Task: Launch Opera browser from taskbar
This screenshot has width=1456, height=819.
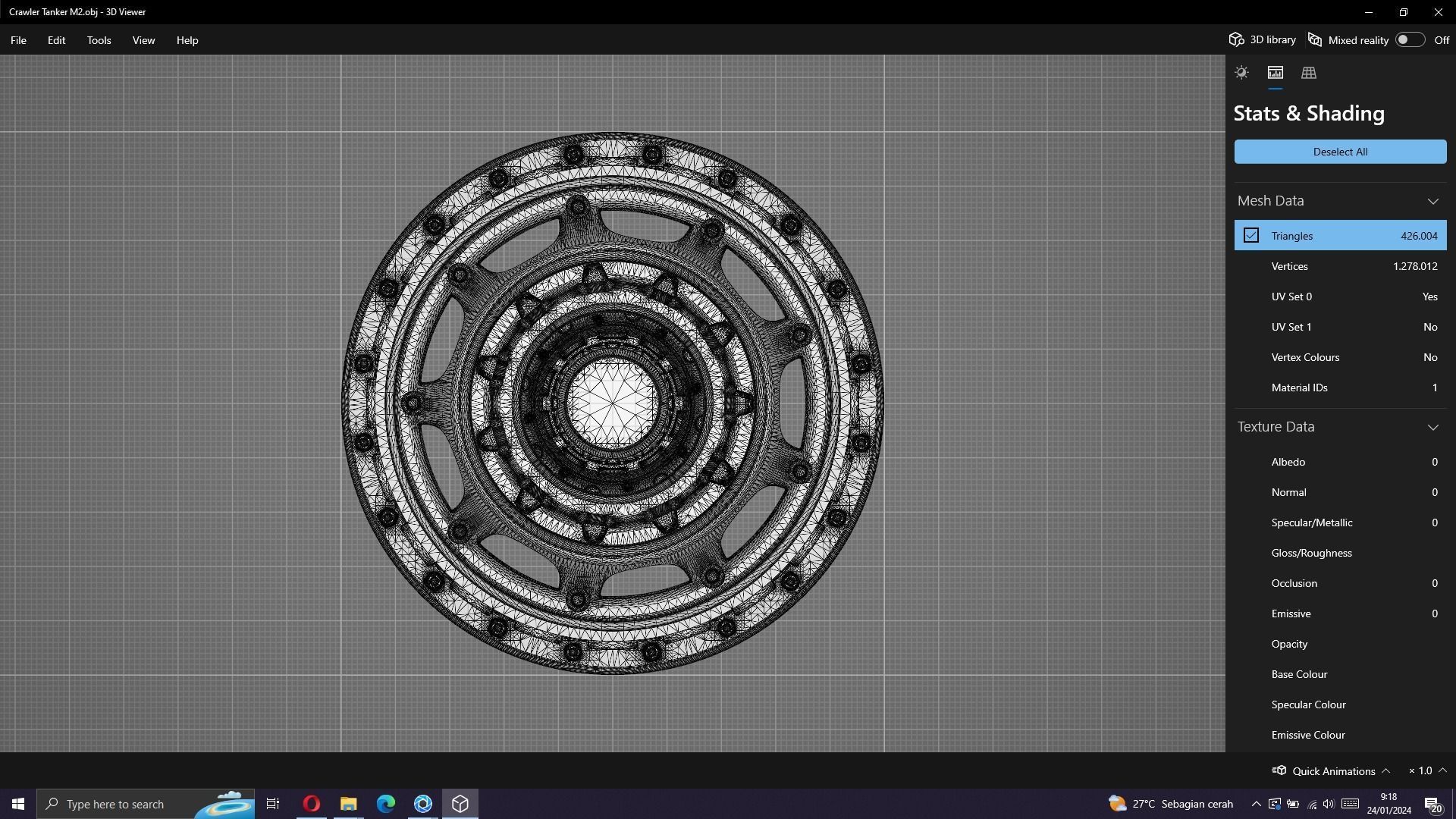Action: [311, 804]
